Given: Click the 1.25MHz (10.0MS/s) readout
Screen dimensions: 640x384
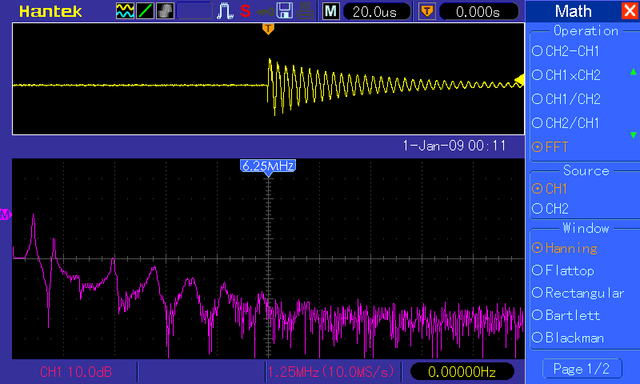Looking at the screenshot, I should [x=331, y=372].
